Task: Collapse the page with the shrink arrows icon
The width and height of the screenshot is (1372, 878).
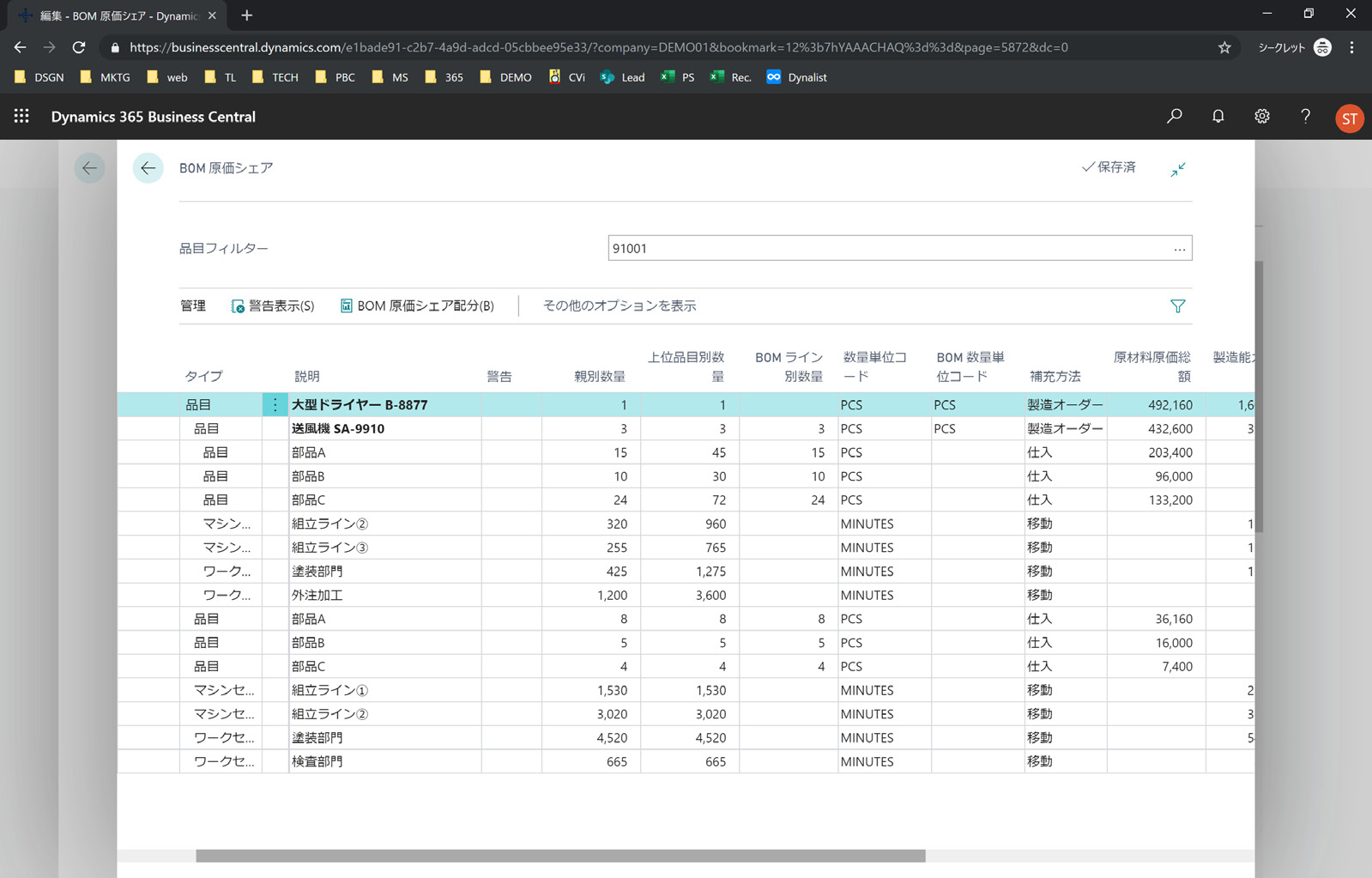Action: pyautogui.click(x=1178, y=169)
